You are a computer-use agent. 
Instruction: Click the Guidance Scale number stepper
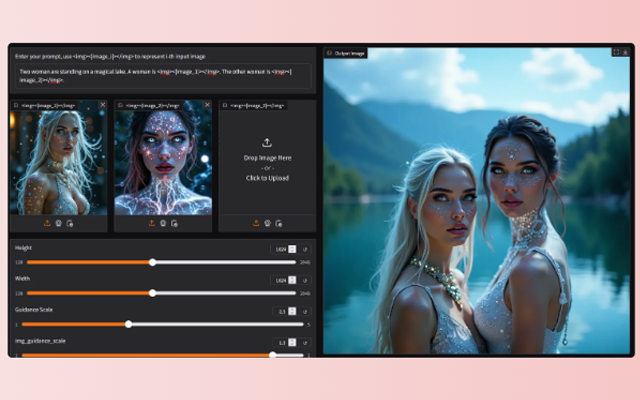(292, 311)
